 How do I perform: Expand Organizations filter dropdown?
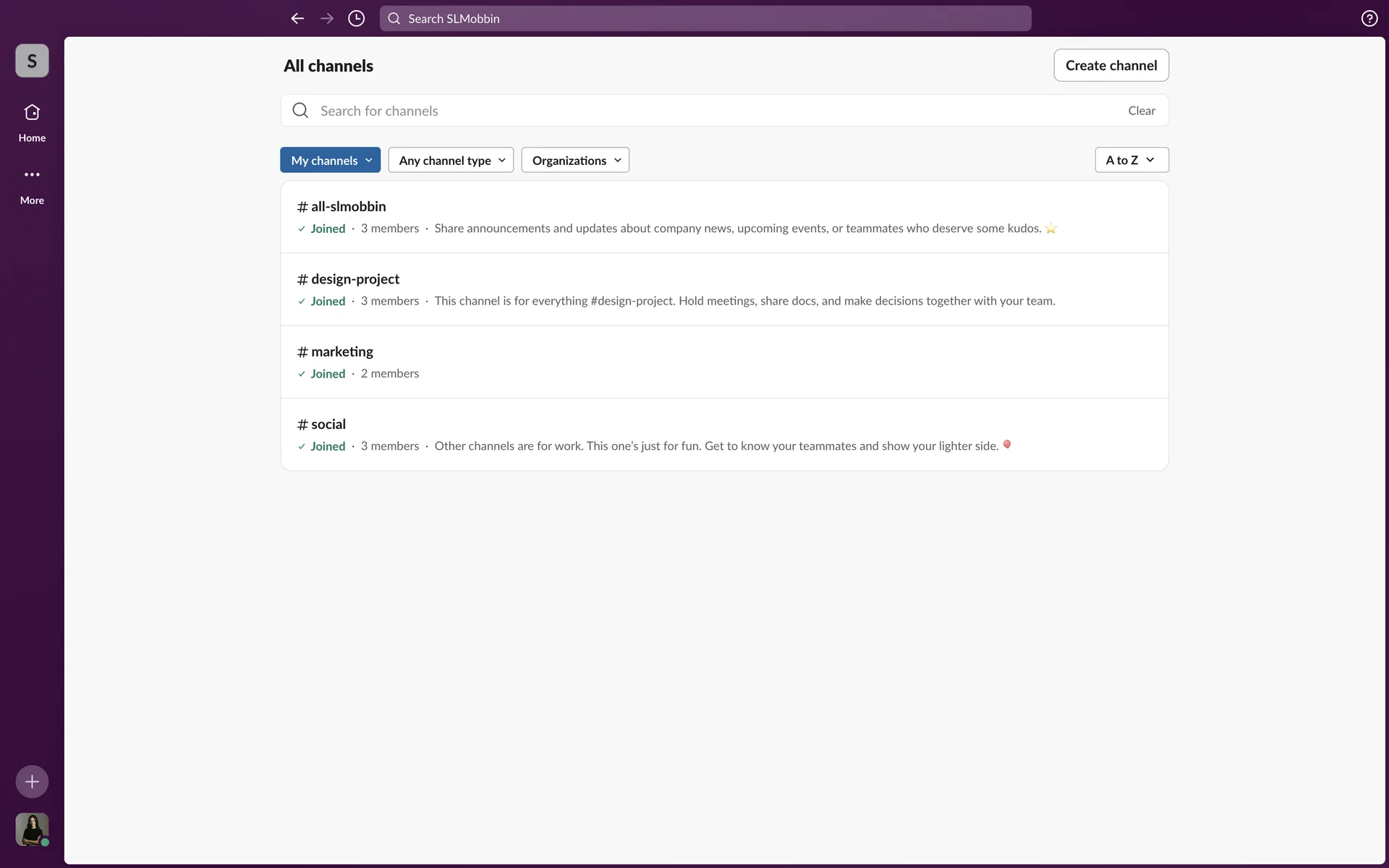(x=575, y=161)
